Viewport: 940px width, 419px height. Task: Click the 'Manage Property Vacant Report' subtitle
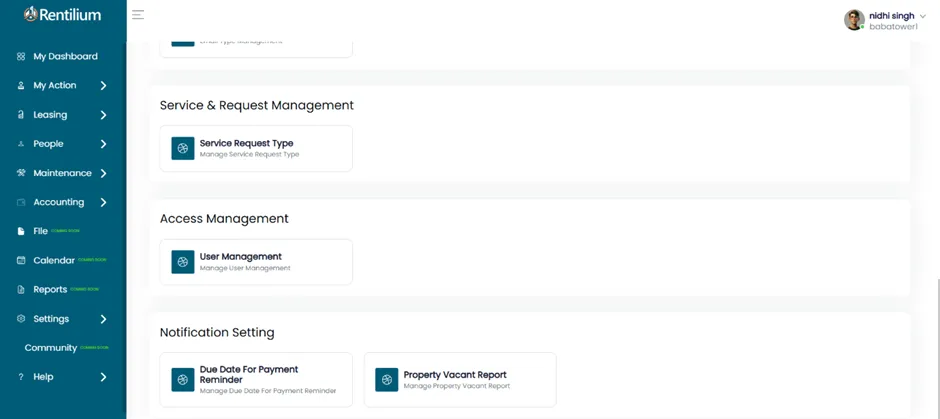point(457,386)
